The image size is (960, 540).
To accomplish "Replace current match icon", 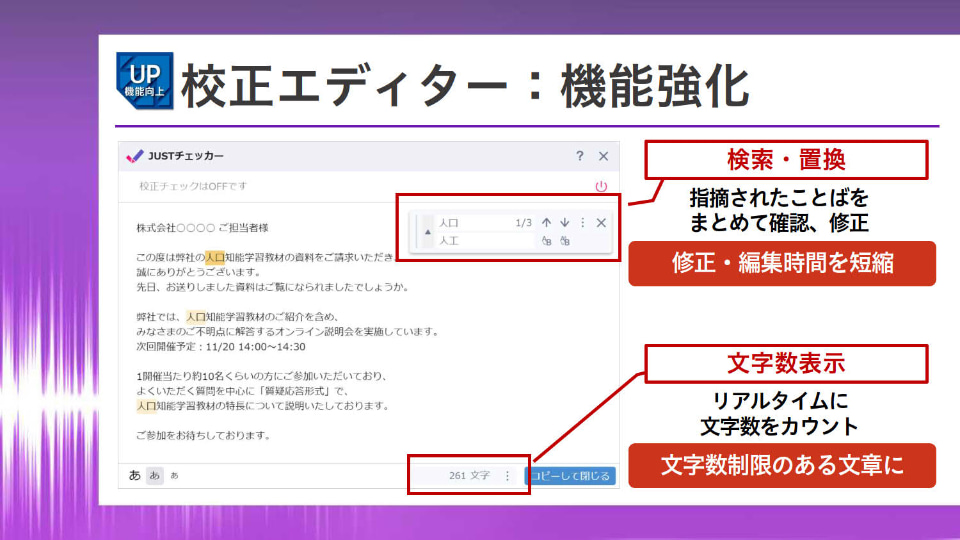I will [546, 241].
